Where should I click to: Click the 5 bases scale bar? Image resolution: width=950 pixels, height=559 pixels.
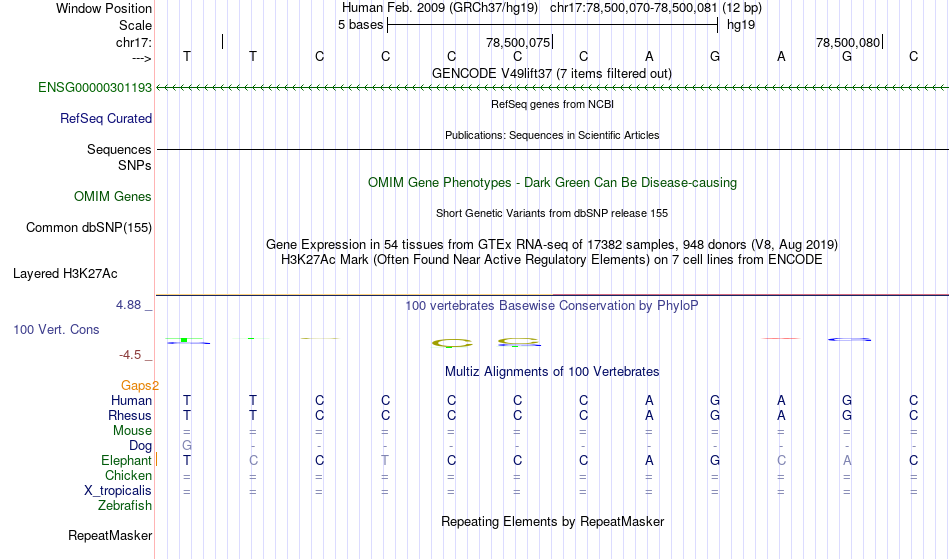pyautogui.click(x=553, y=25)
